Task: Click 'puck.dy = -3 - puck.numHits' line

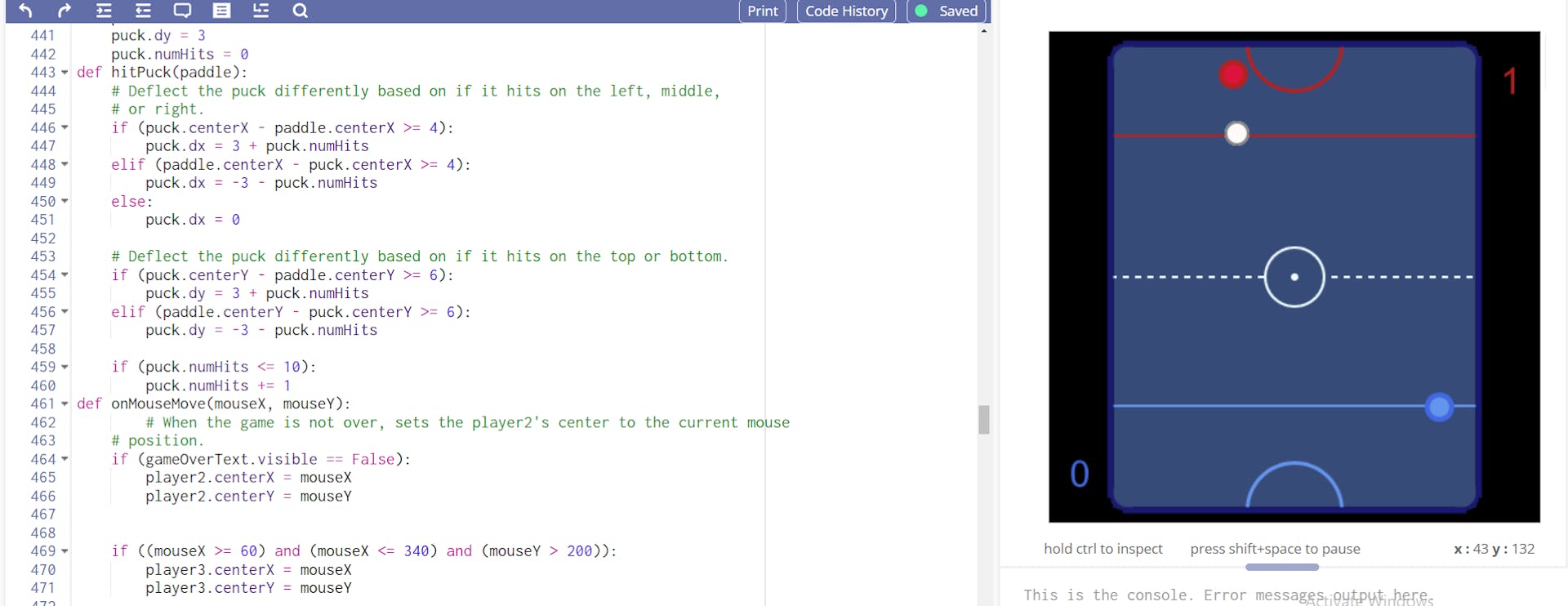Action: (x=261, y=330)
